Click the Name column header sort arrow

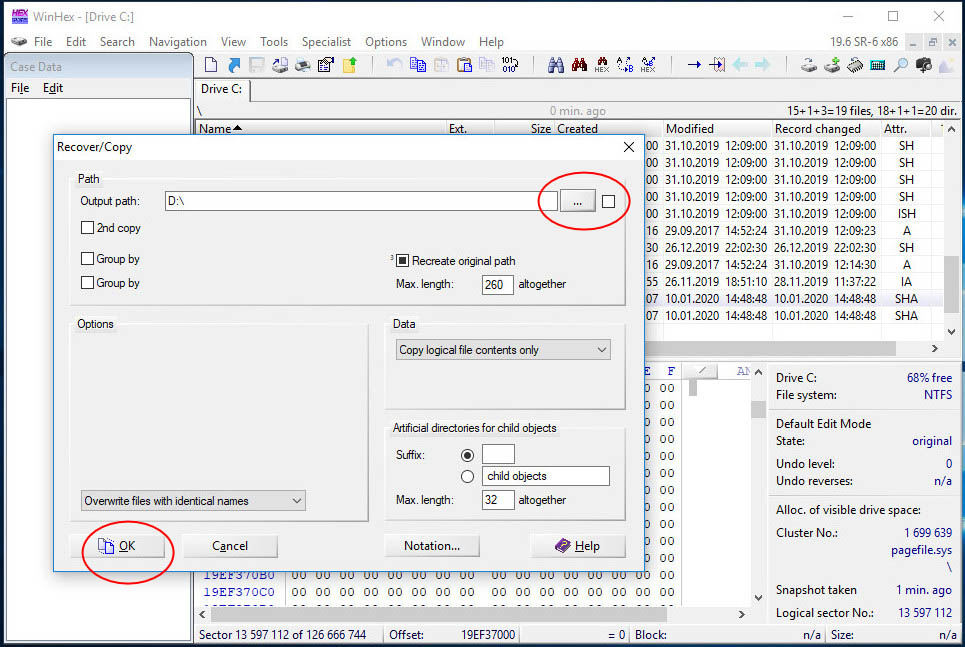[238, 128]
